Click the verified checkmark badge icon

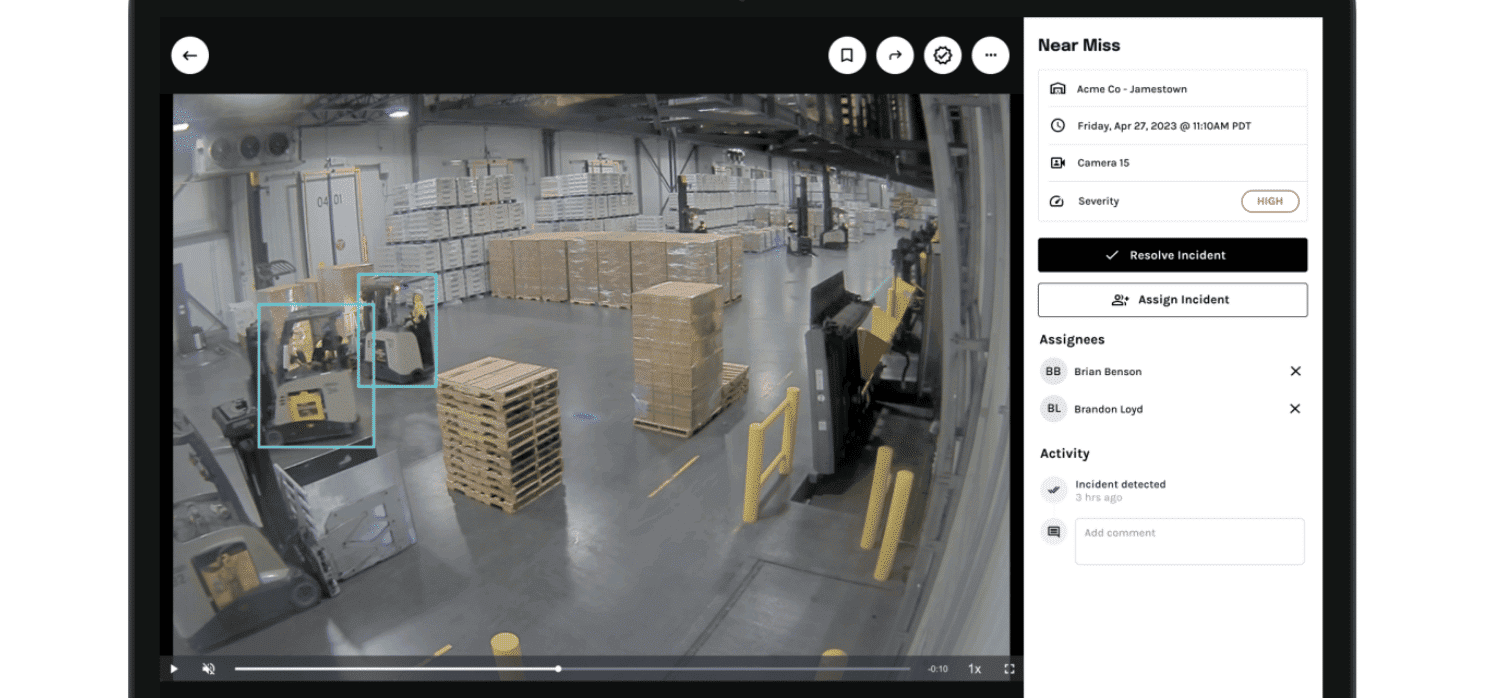942,56
